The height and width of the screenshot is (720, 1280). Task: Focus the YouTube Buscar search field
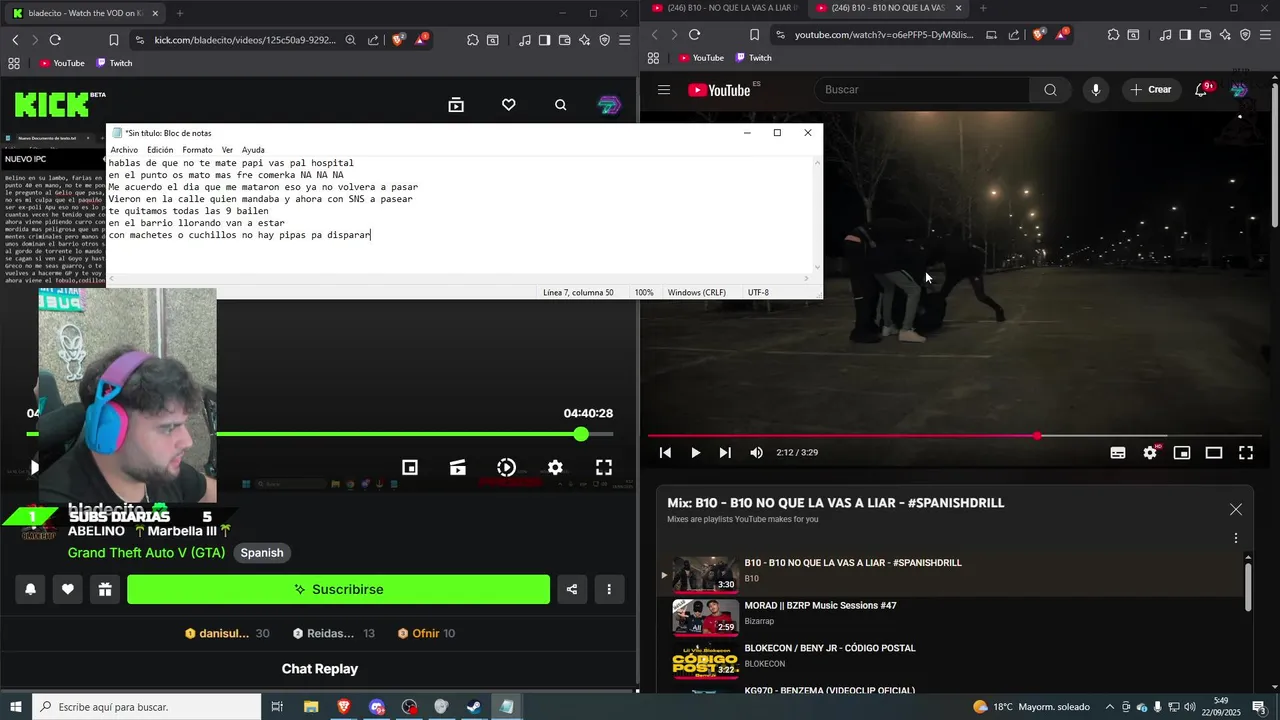click(x=921, y=90)
